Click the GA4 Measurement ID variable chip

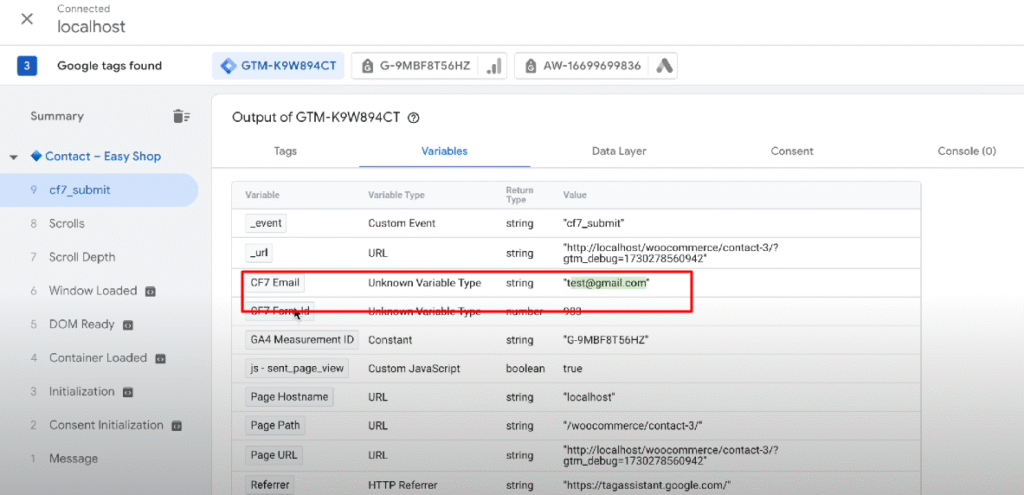(302, 340)
